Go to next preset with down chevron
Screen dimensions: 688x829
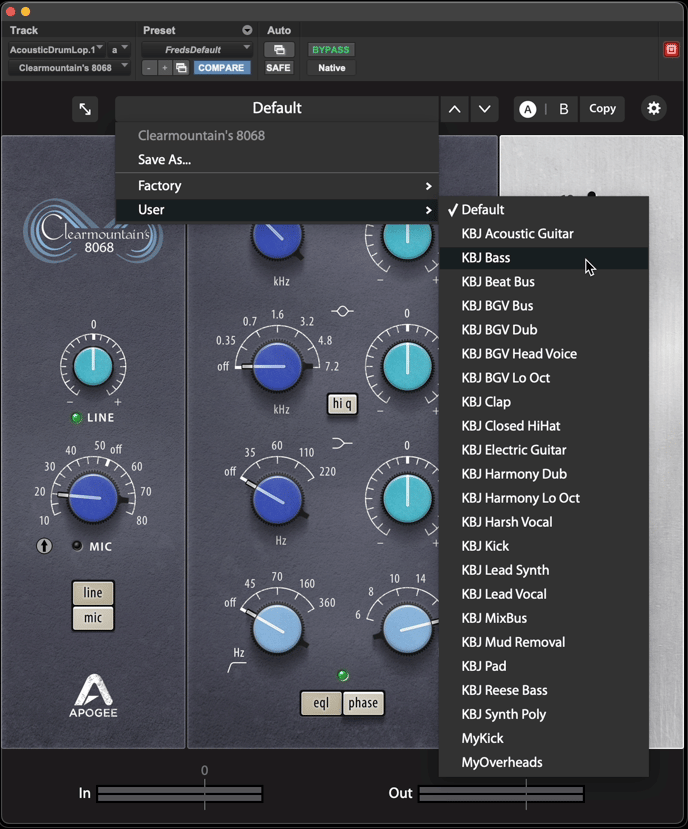coord(484,109)
